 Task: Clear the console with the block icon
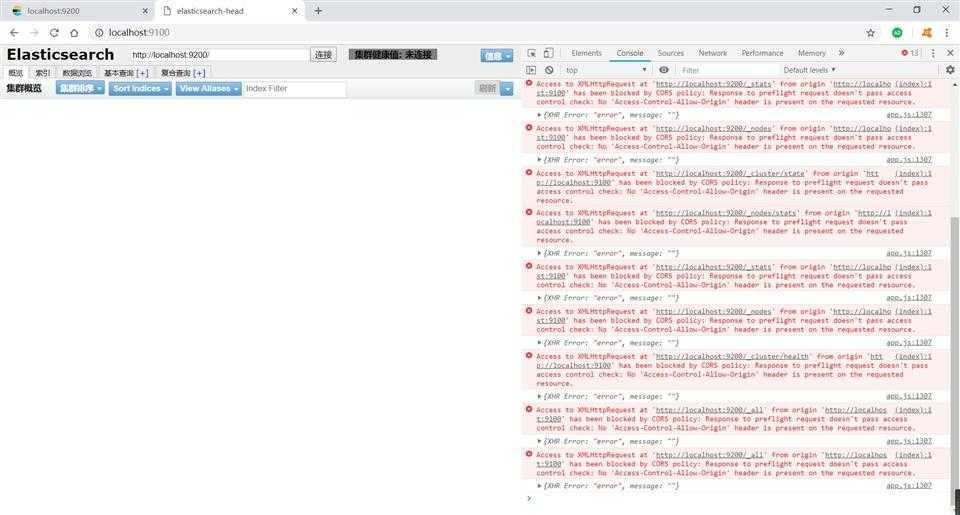(549, 70)
